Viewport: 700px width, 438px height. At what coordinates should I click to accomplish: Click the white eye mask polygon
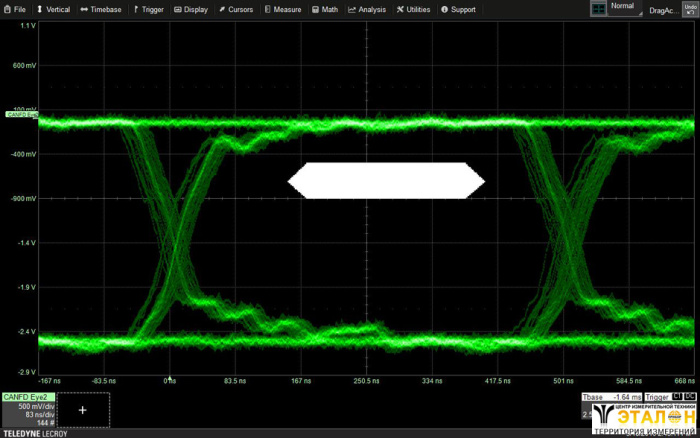click(x=386, y=180)
